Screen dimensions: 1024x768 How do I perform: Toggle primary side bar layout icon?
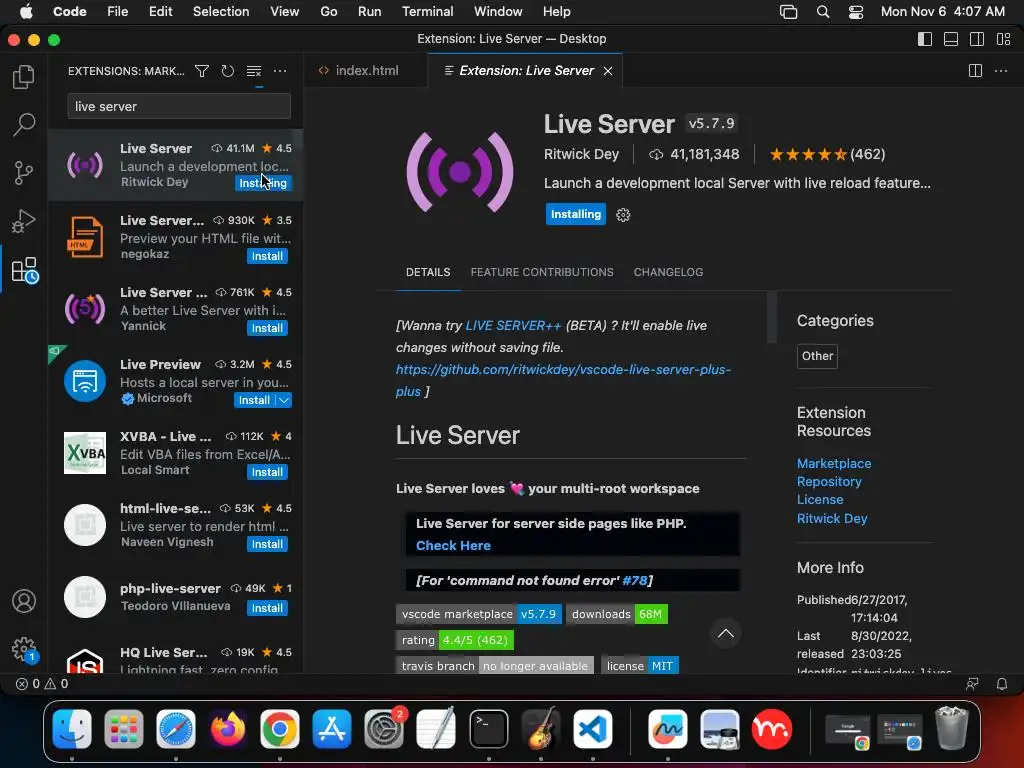pyautogui.click(x=925, y=39)
